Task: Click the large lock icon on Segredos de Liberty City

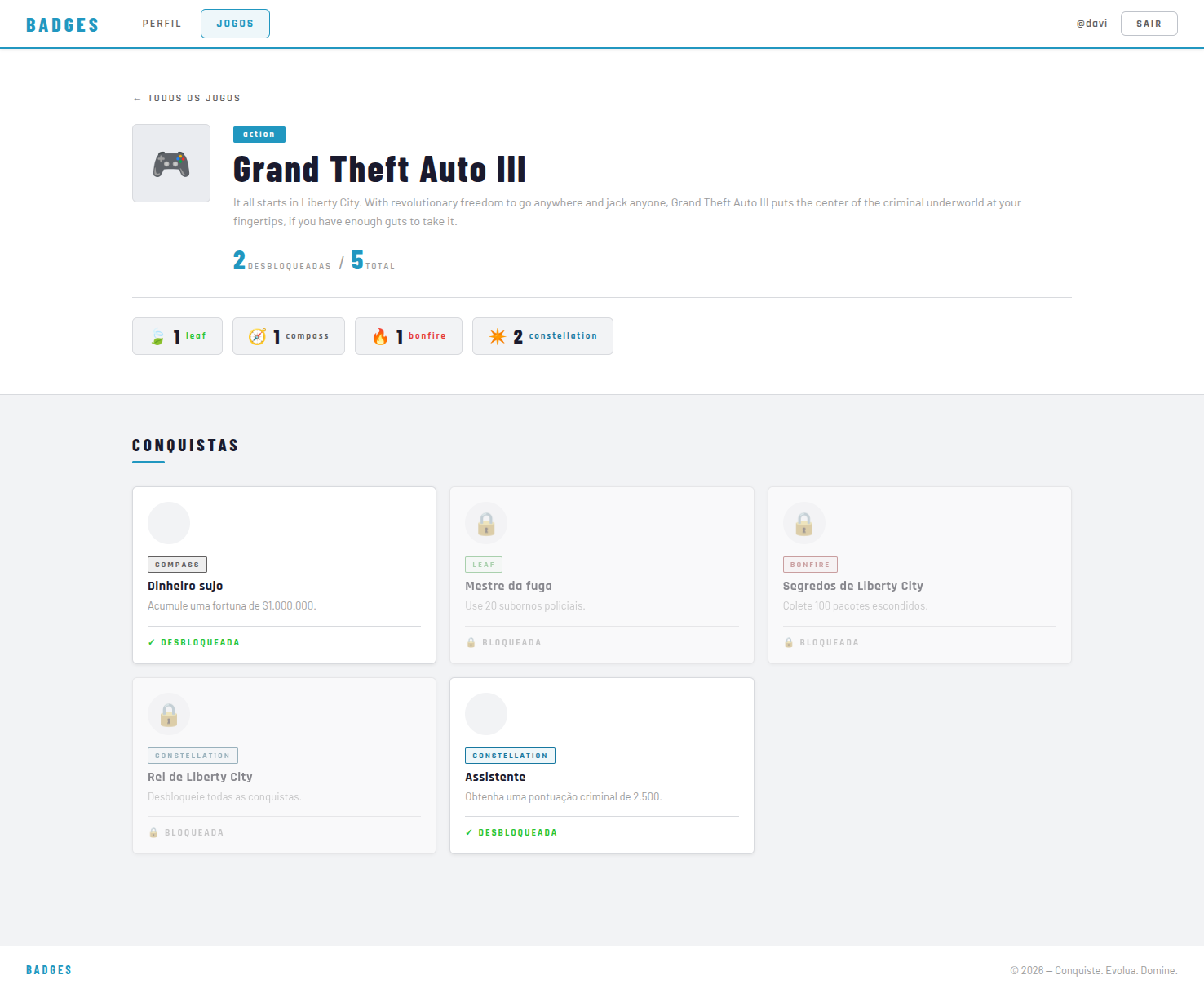Action: pyautogui.click(x=804, y=523)
